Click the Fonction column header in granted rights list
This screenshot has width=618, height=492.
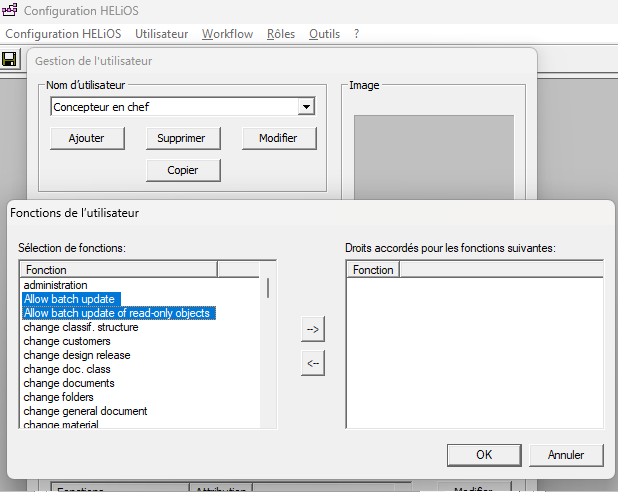373,270
